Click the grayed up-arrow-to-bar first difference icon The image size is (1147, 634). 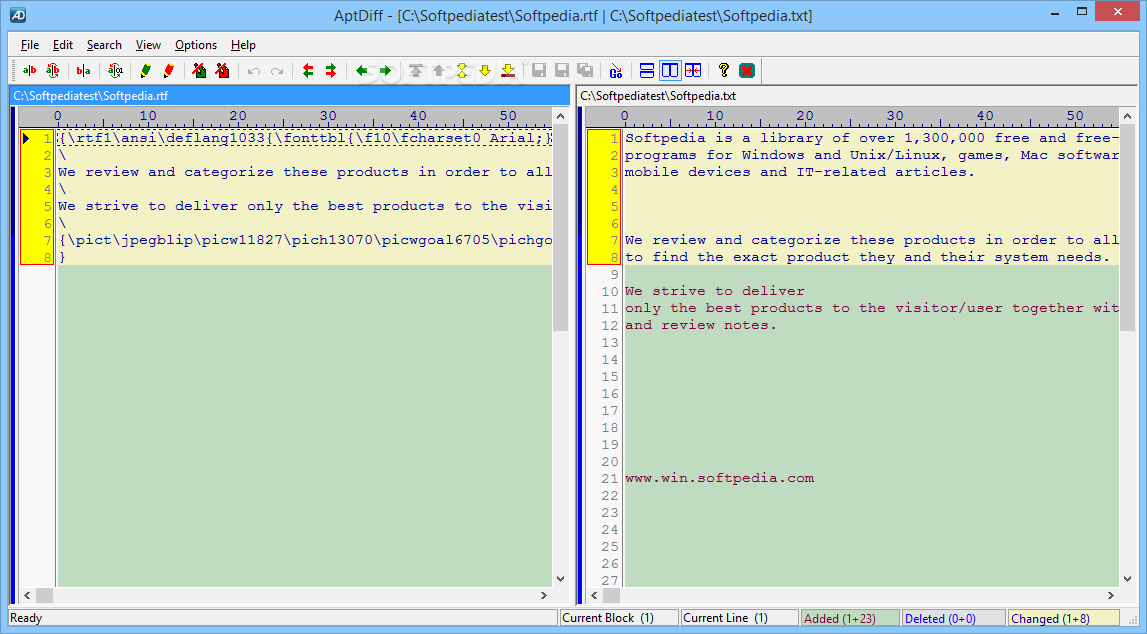[415, 70]
